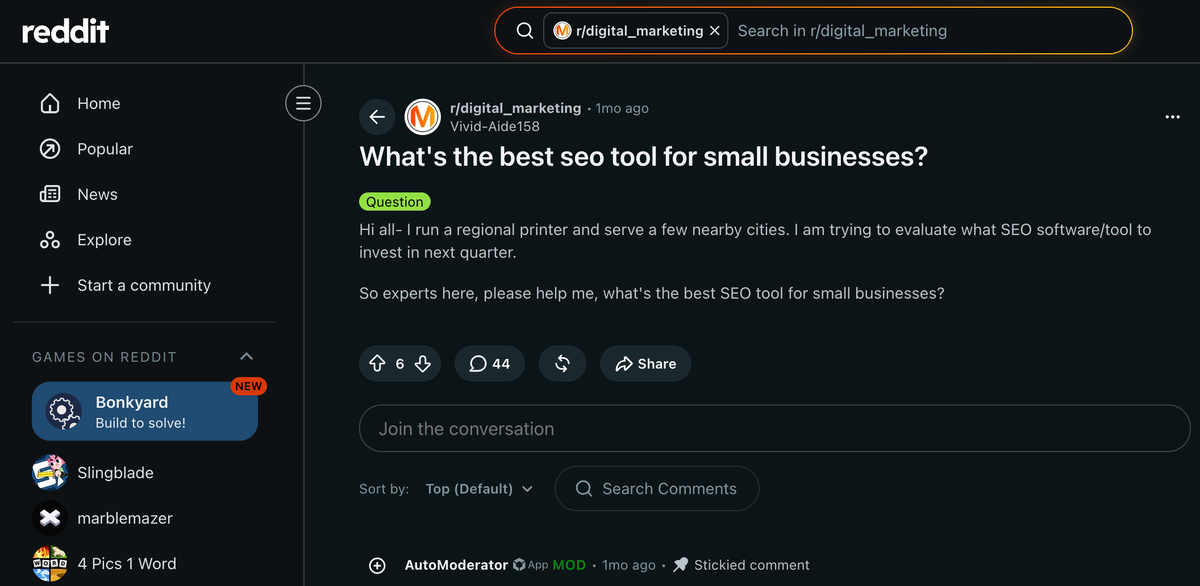
Task: Open the Sort by Top (Default) dropdown
Action: click(479, 489)
